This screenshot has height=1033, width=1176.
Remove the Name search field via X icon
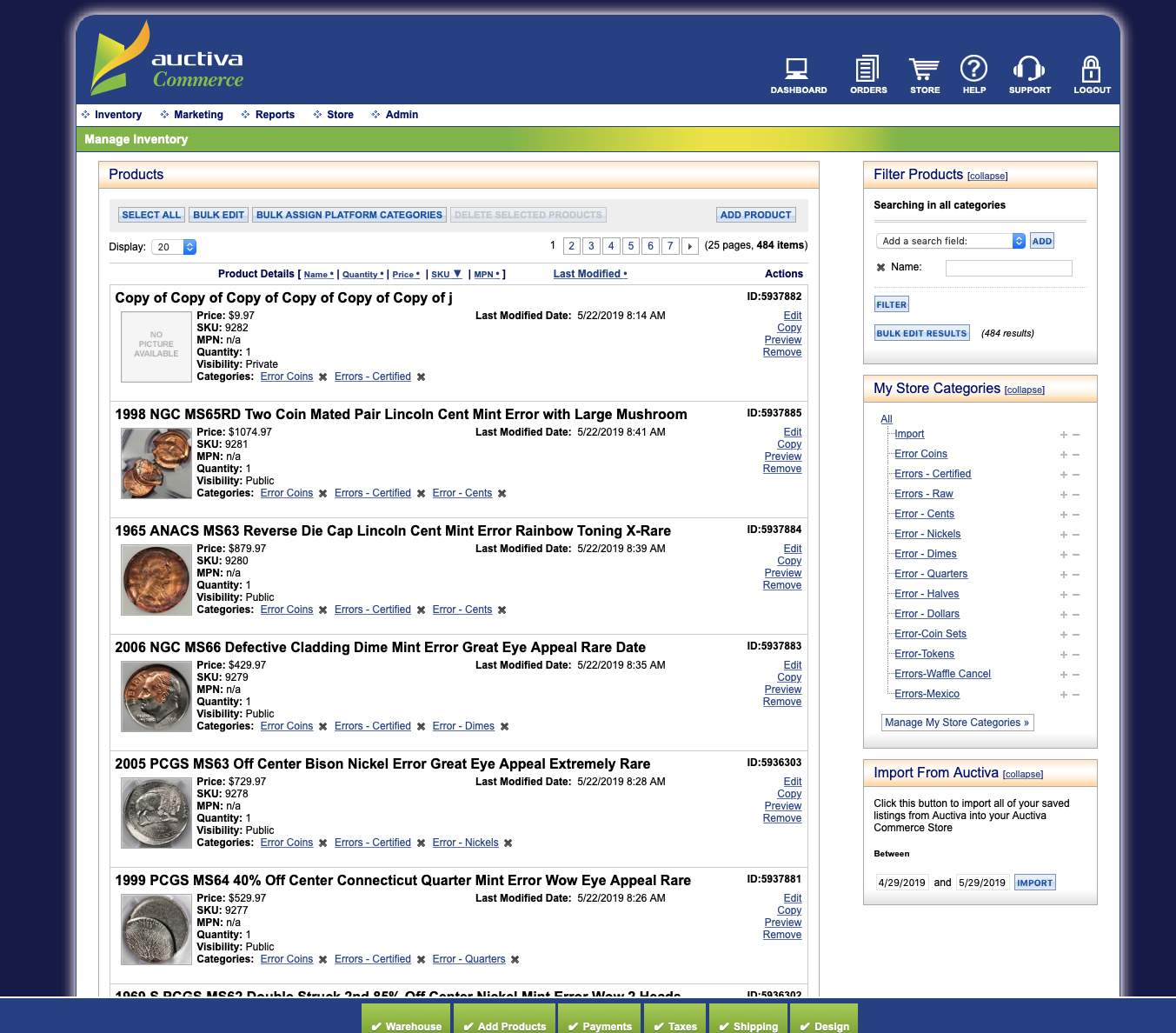pos(880,268)
